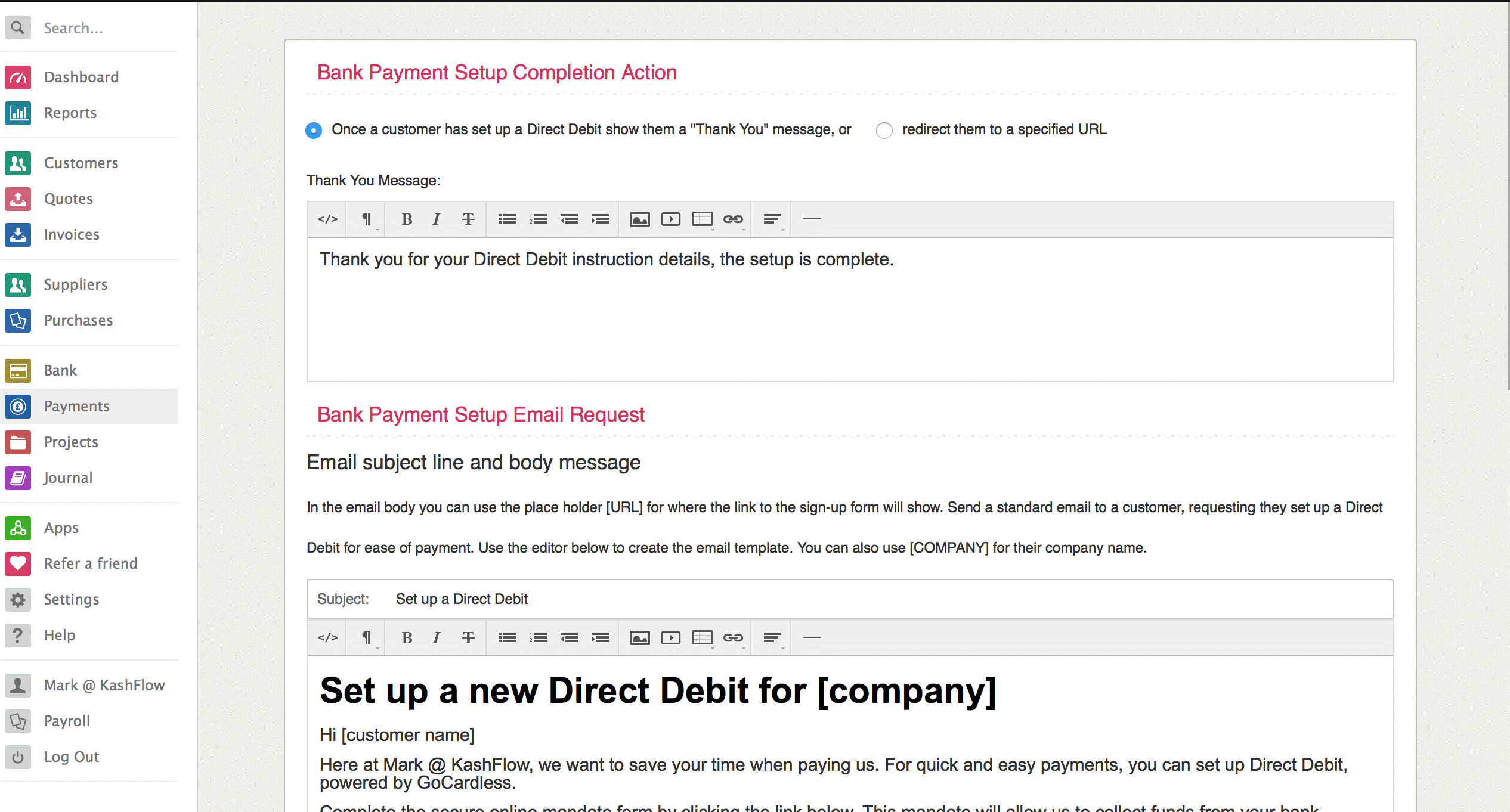
Task: Open Invoices in the sidebar
Action: (72, 235)
